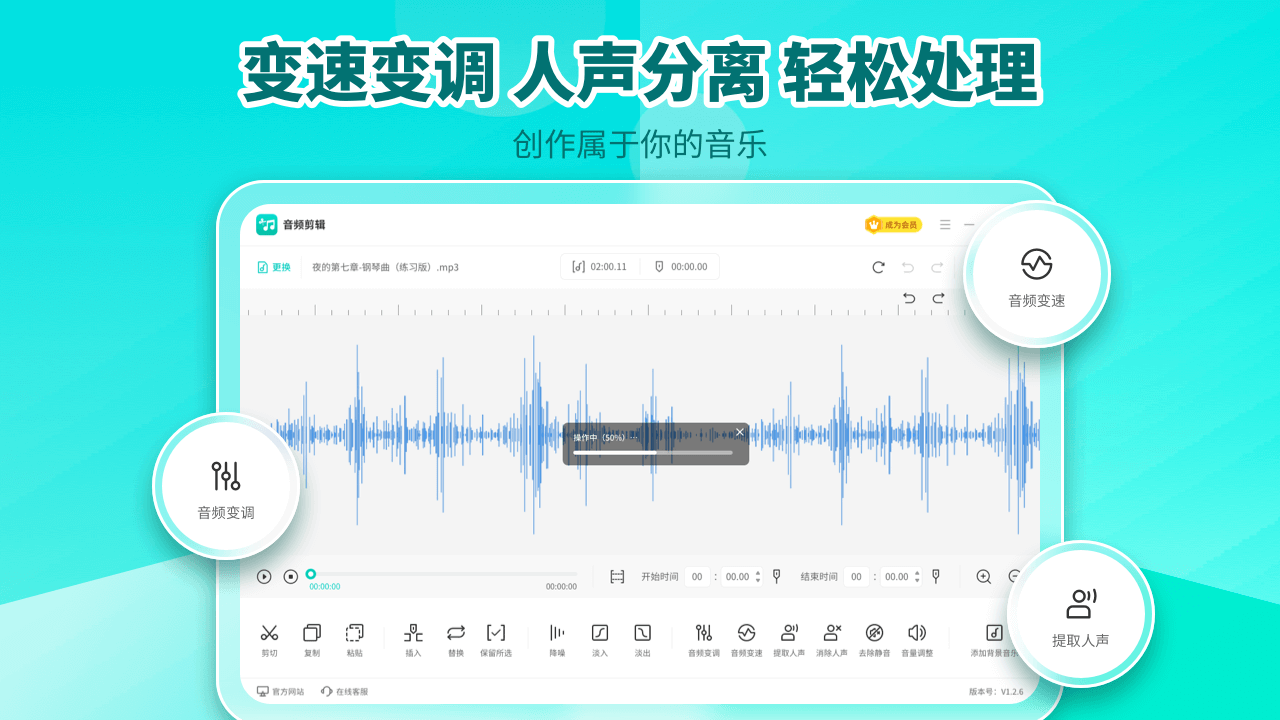Click the 音频剪辑 app logo icon
Viewport: 1280px width, 720px height.
[x=266, y=225]
